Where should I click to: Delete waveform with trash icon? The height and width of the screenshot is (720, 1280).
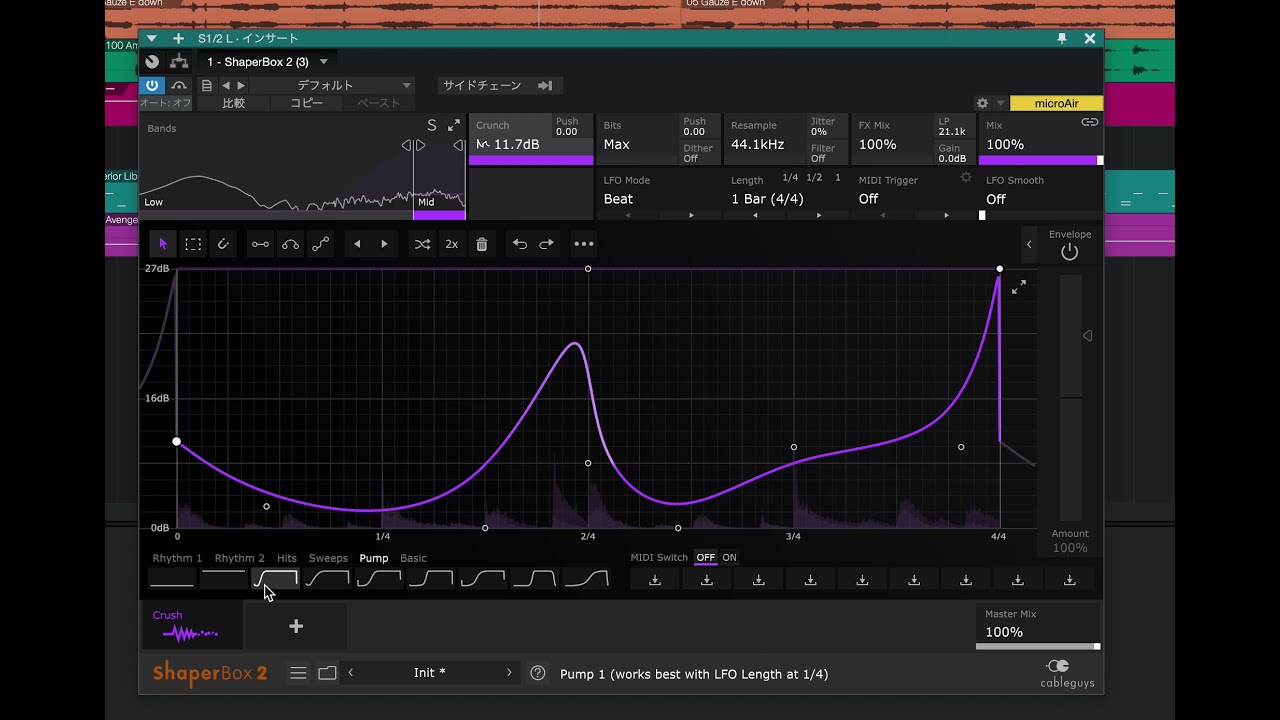tap(482, 244)
